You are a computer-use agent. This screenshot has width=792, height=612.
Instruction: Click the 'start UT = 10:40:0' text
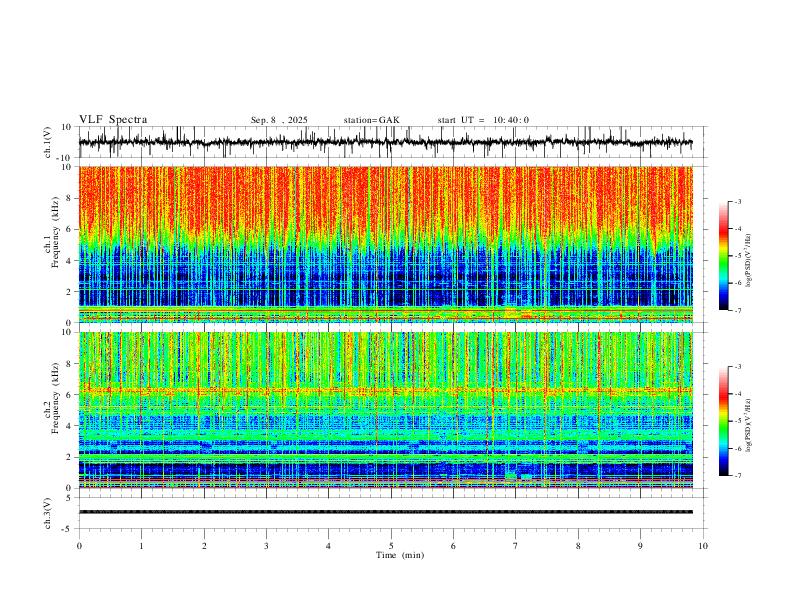pos(483,120)
